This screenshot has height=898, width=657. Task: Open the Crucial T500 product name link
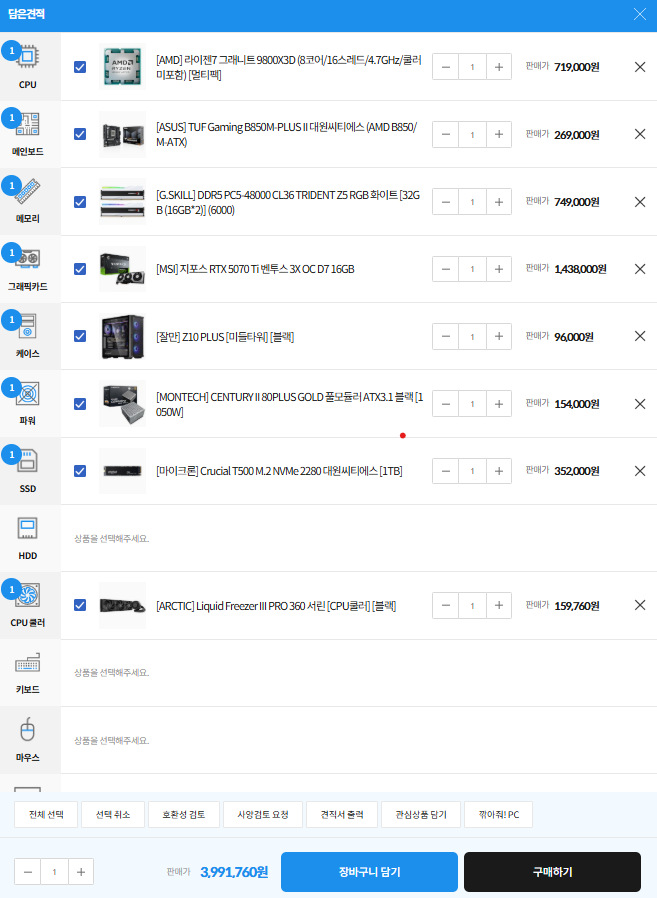coord(279,471)
